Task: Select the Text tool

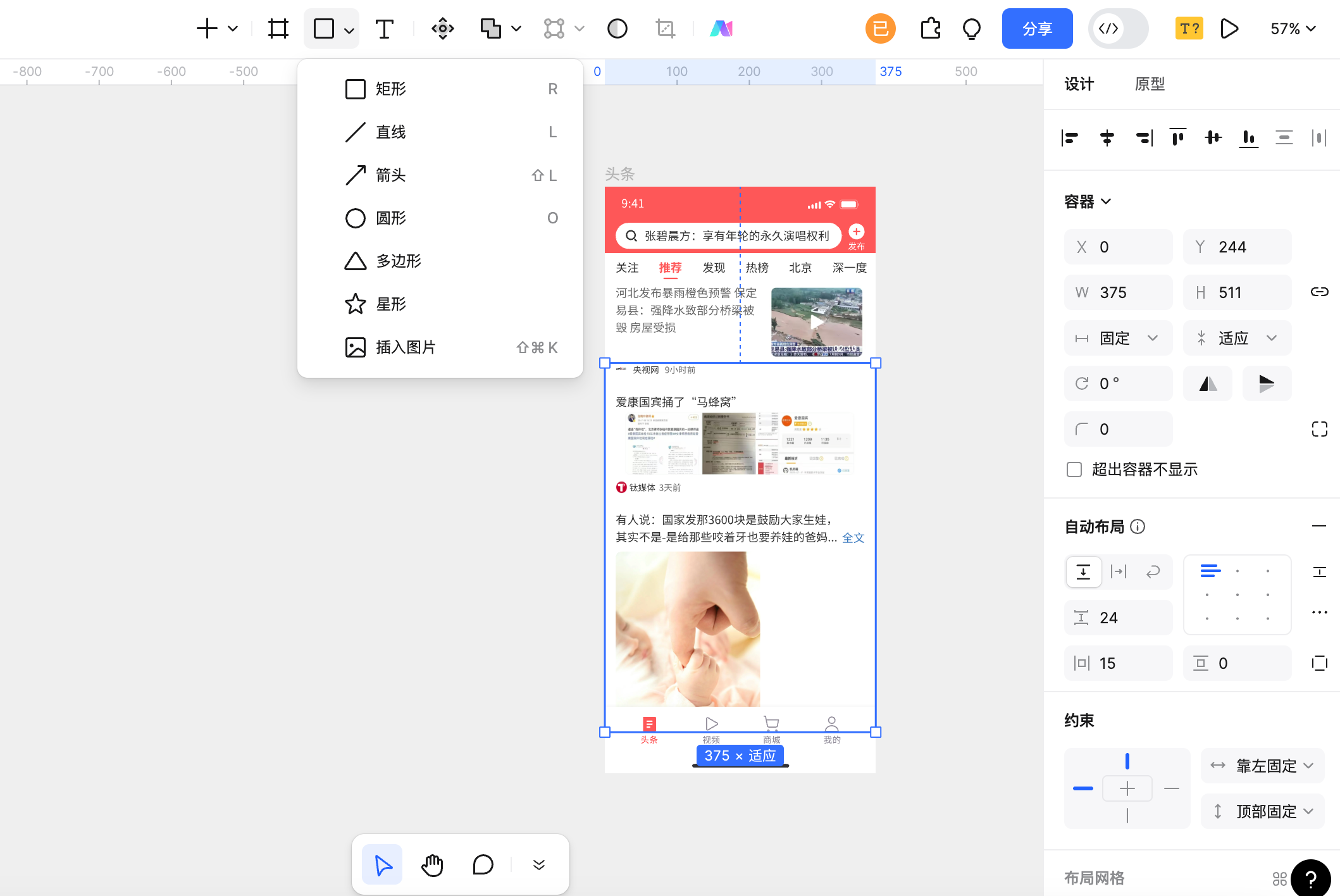Action: click(384, 28)
